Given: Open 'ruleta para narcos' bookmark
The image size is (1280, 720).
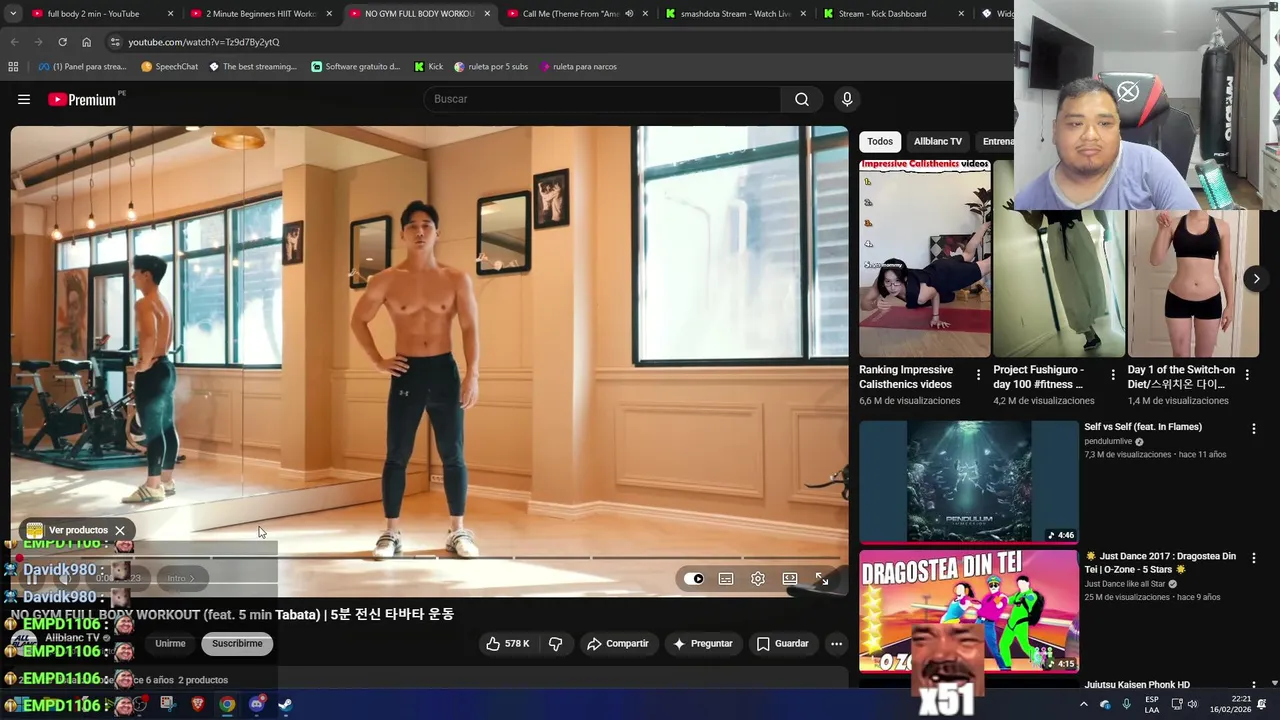Looking at the screenshot, I should tap(578, 66).
